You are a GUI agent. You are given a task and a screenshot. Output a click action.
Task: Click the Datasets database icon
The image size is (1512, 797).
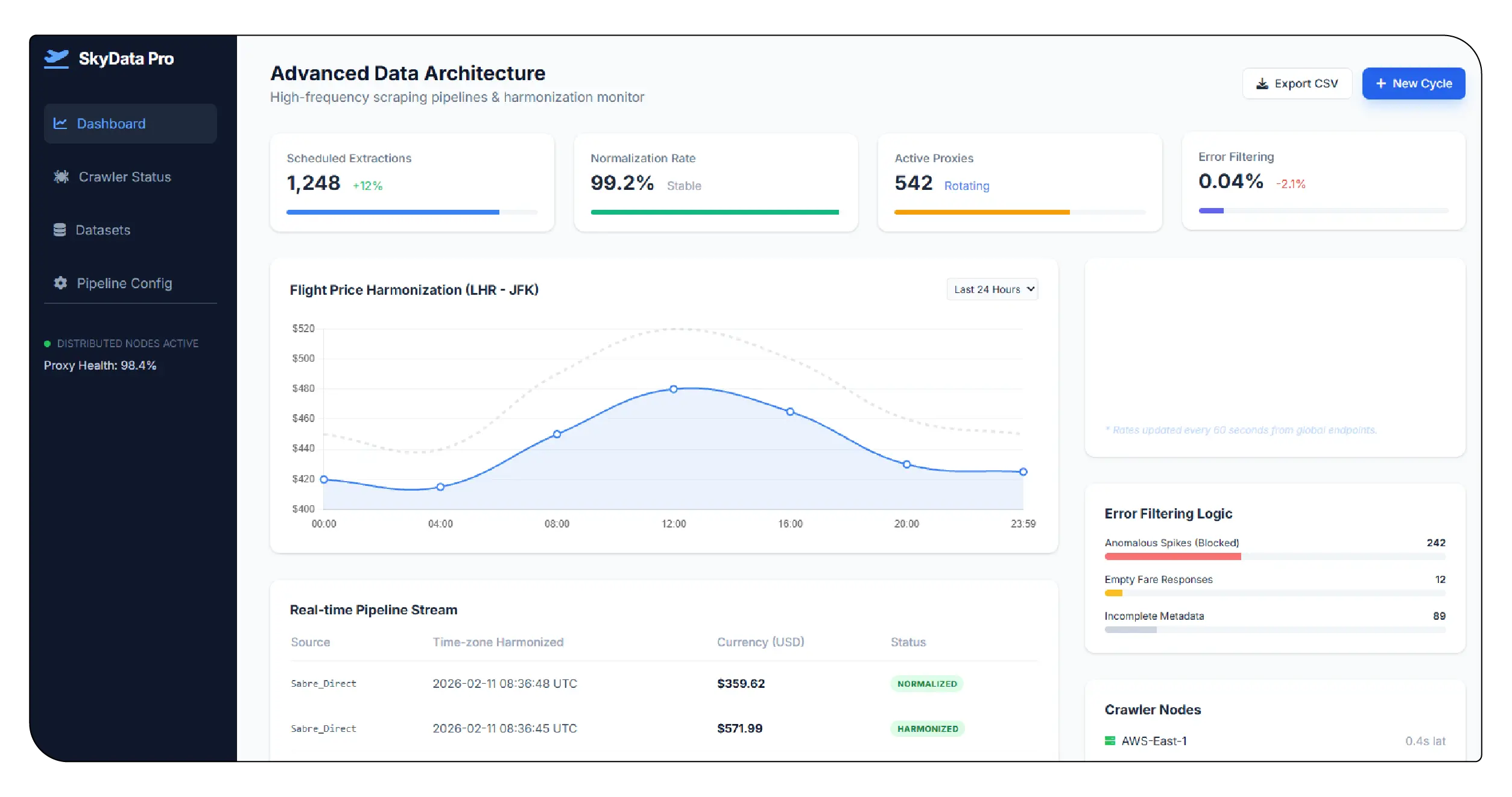61,230
